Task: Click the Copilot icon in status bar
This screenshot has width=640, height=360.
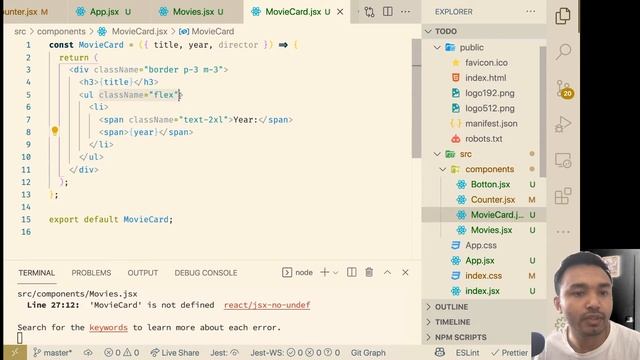Action: 440,352
